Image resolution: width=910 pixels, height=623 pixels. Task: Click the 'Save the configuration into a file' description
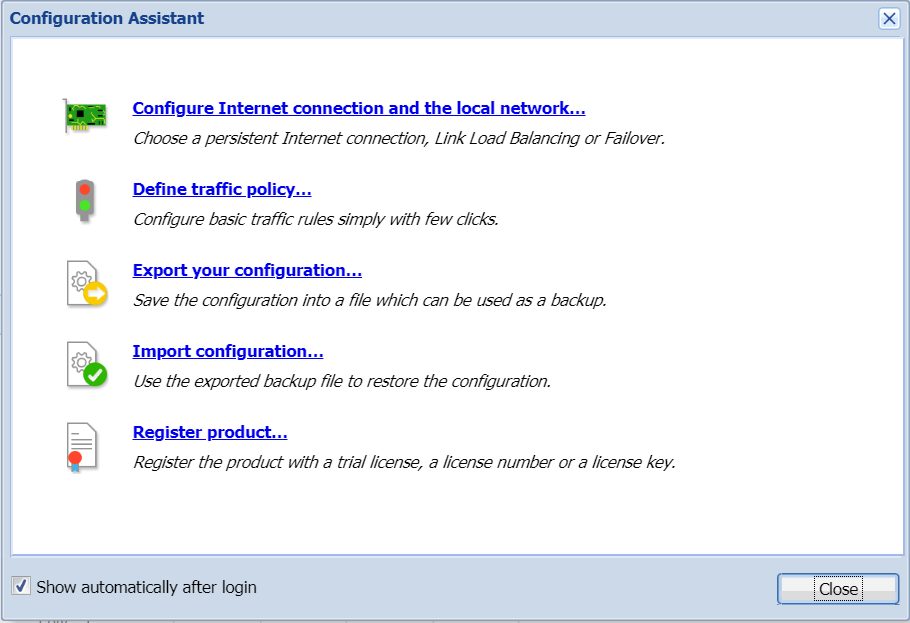coord(370,300)
